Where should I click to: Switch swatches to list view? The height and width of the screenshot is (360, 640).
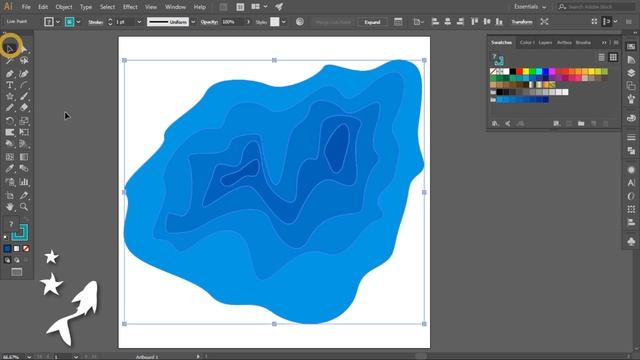pyautogui.click(x=601, y=57)
